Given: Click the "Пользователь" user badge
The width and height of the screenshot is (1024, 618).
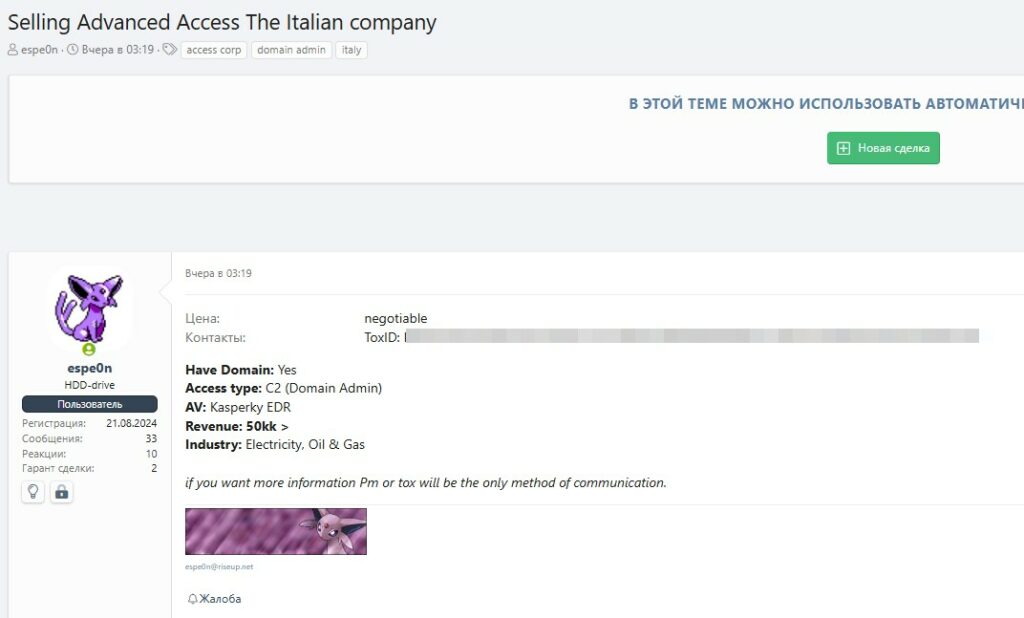Looking at the screenshot, I should (x=89, y=404).
